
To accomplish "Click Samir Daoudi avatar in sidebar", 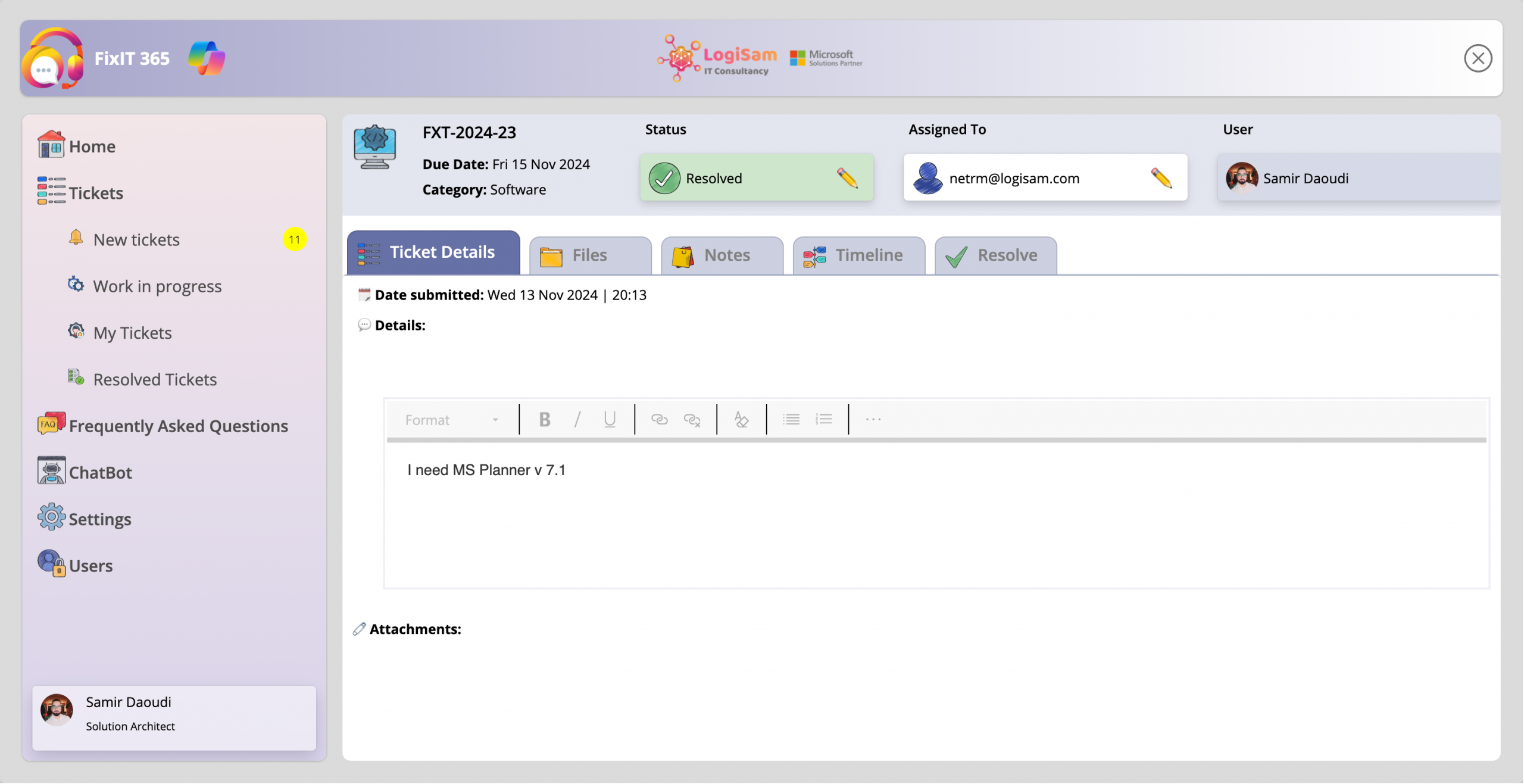I will (57, 710).
